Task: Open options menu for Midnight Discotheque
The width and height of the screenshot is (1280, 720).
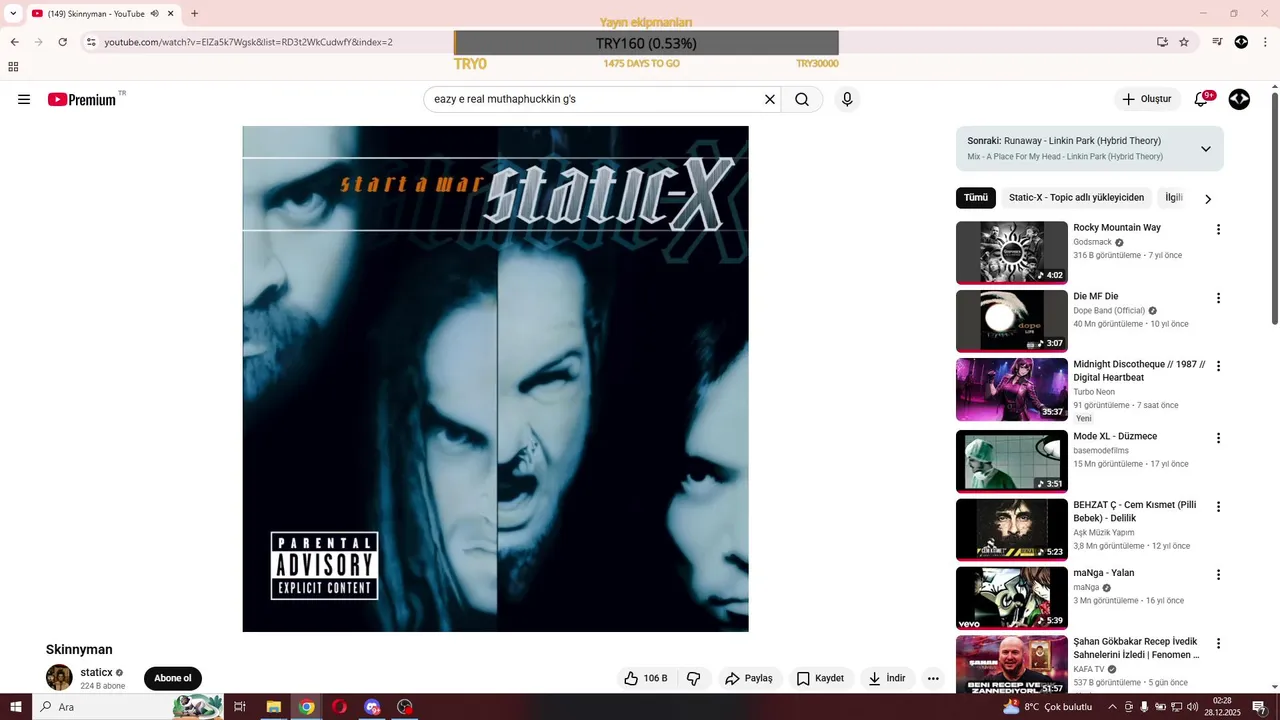Action: [1218, 366]
